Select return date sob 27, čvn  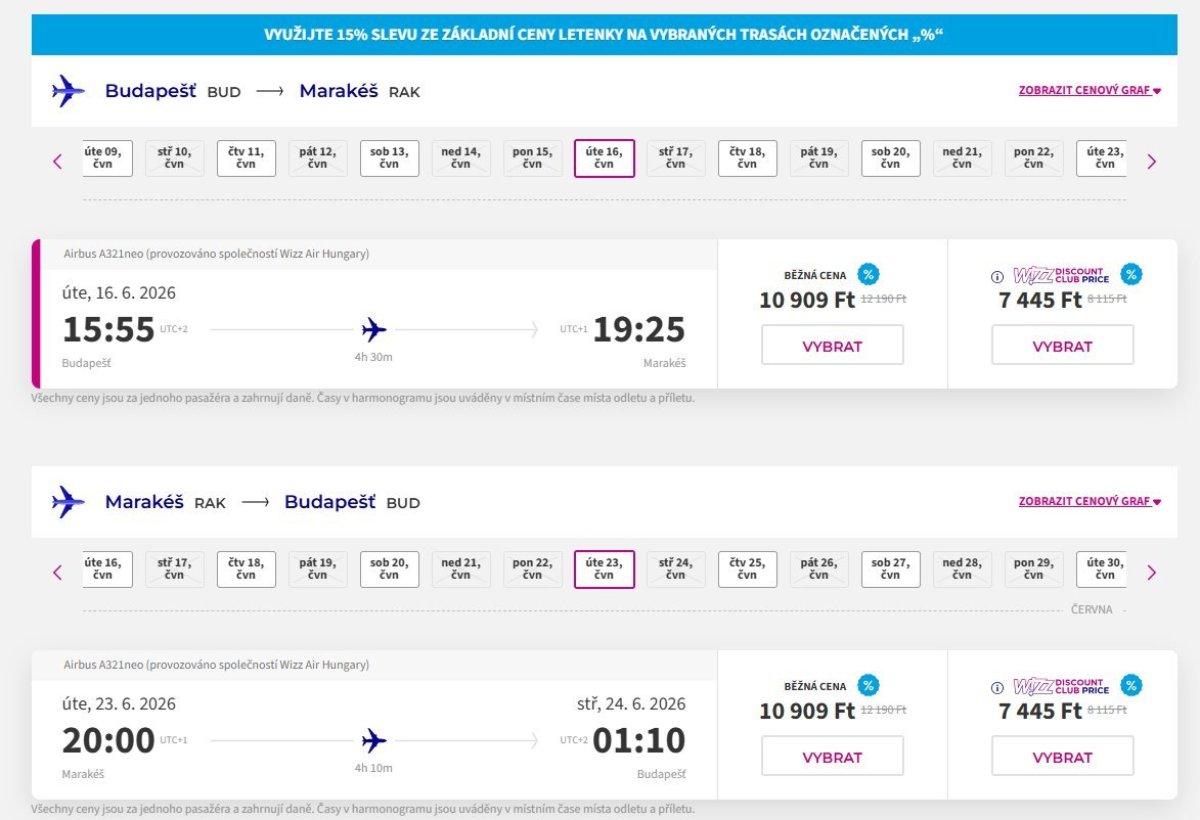tap(890, 569)
